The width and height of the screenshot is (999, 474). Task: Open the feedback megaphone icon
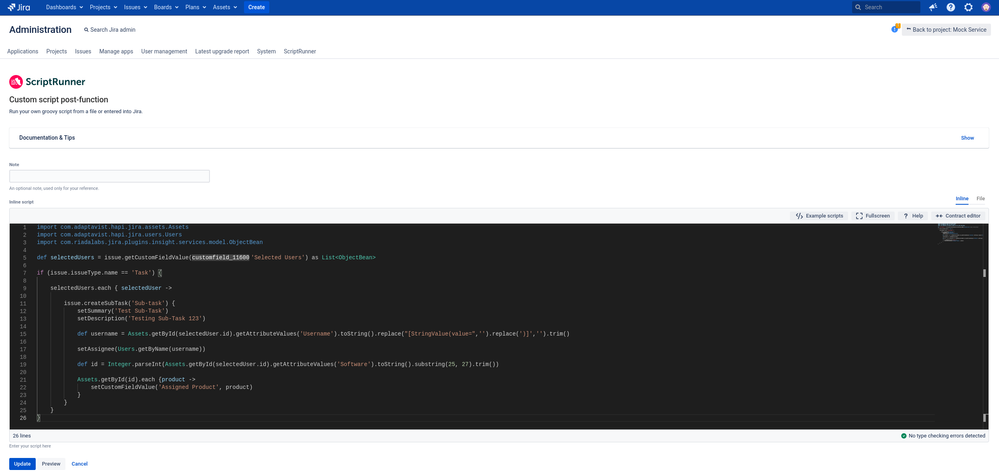pos(933,7)
